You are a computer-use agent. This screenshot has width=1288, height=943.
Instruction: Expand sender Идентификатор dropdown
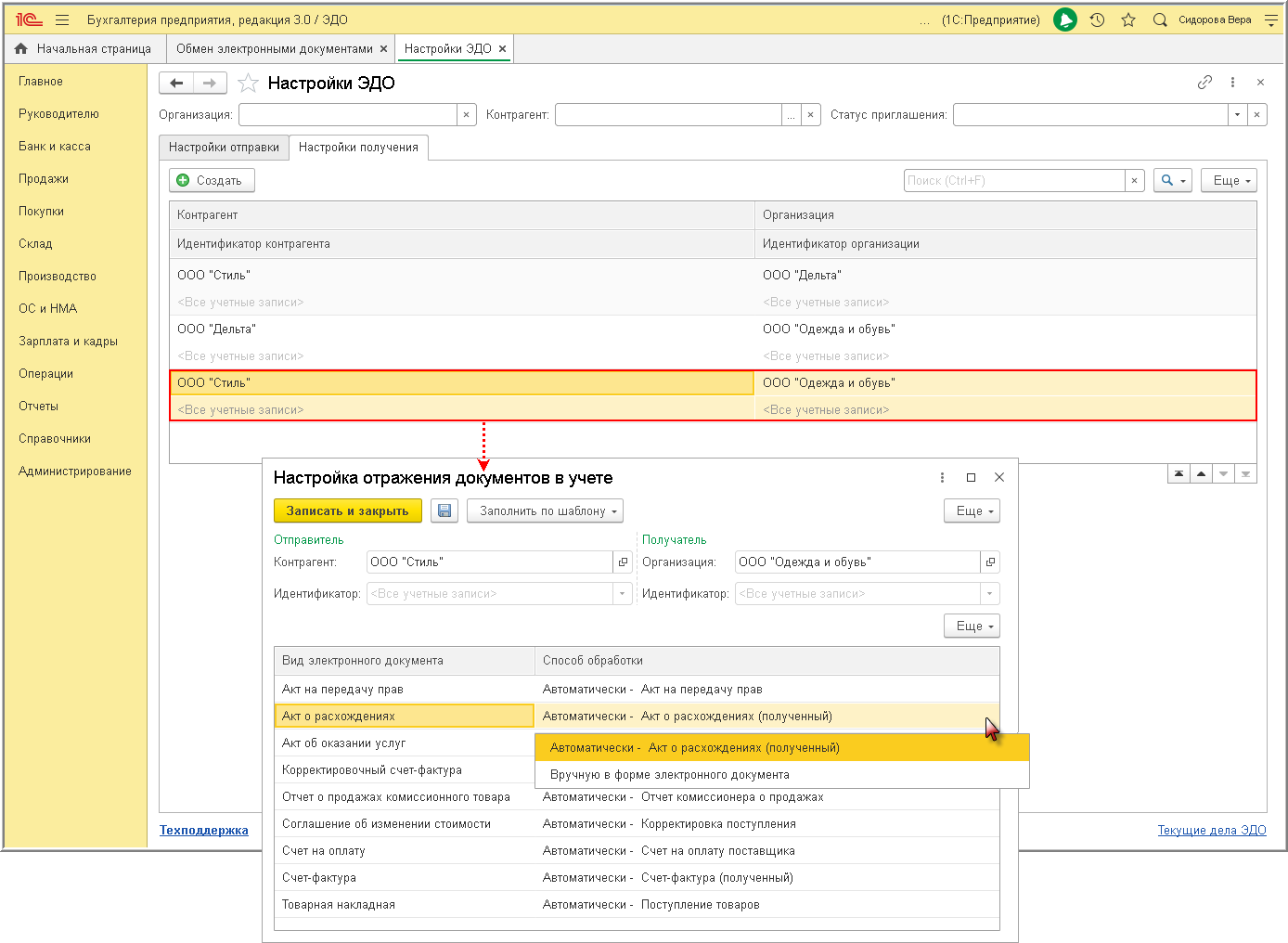623,594
